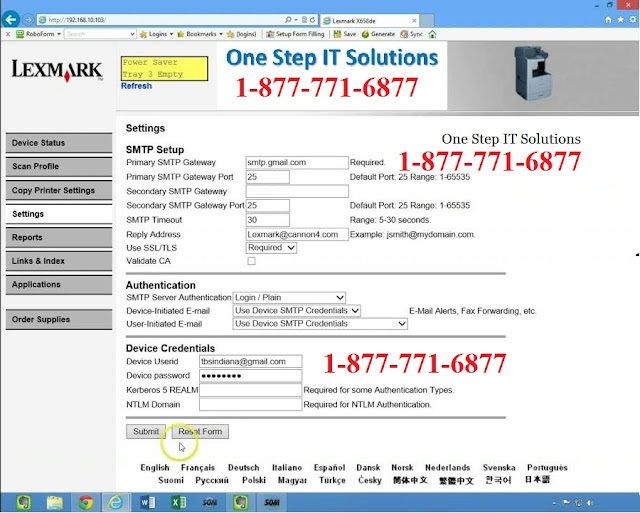Open browser Favorites star icon
Image resolution: width=640 pixels, height=513 pixels.
click(x=620, y=20)
